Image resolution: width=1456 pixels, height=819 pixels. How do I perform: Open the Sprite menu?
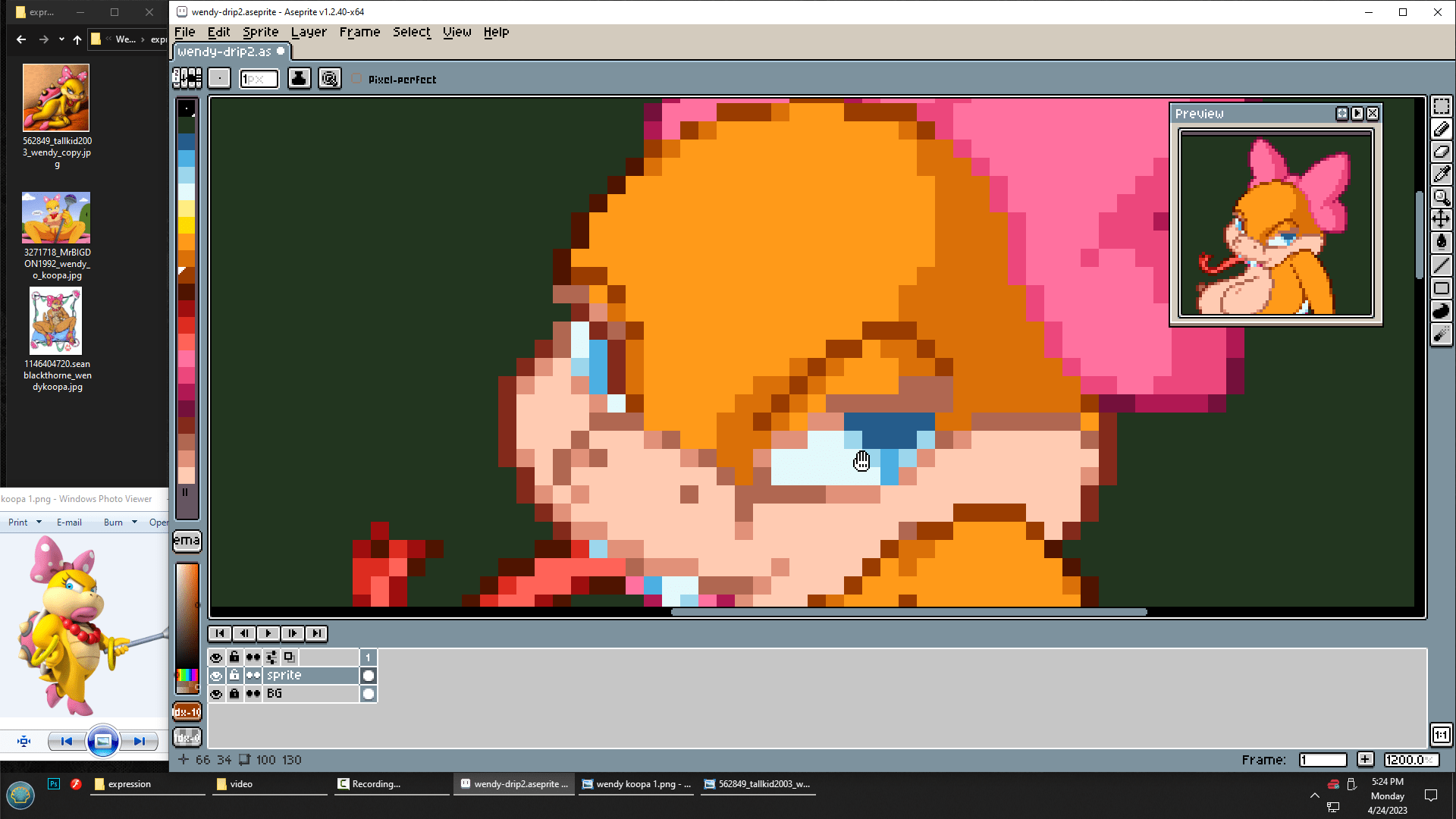click(x=260, y=32)
